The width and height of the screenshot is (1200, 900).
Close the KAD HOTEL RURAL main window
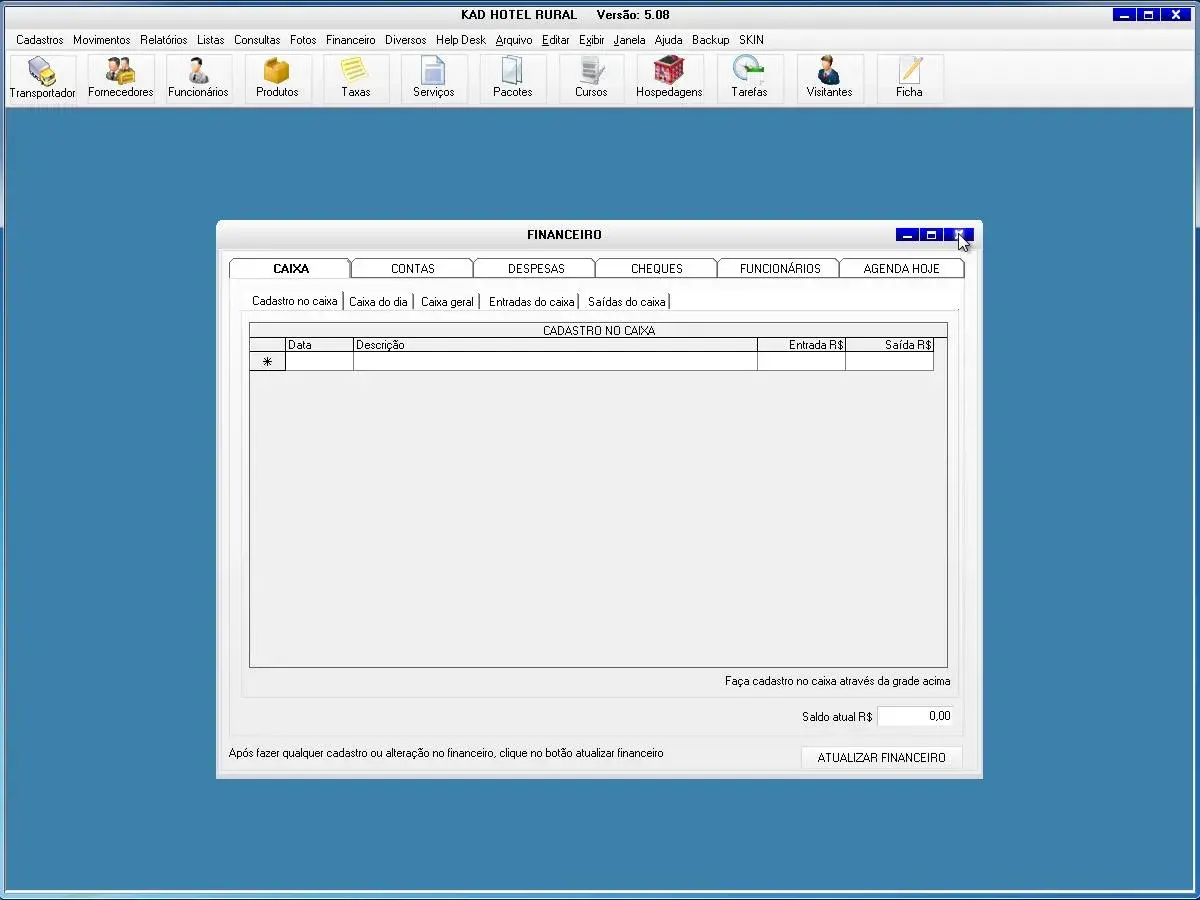click(x=1175, y=15)
